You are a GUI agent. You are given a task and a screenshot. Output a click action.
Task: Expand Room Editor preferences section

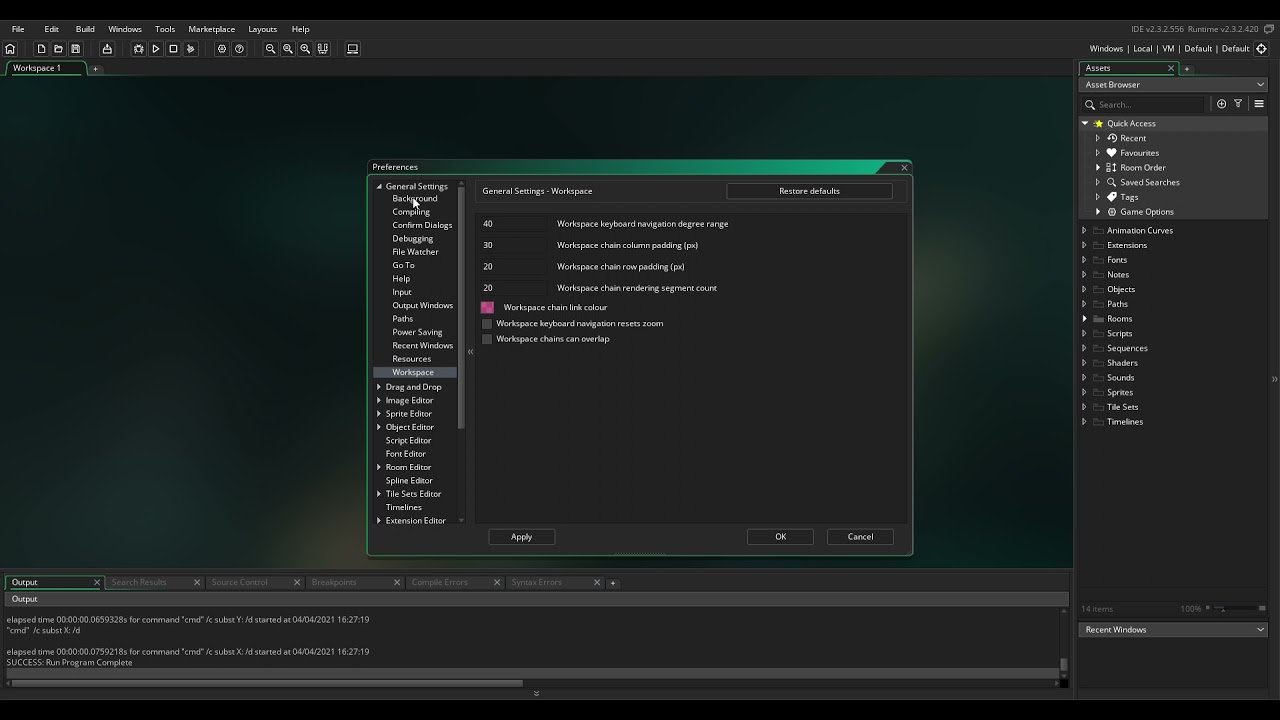pyautogui.click(x=379, y=467)
